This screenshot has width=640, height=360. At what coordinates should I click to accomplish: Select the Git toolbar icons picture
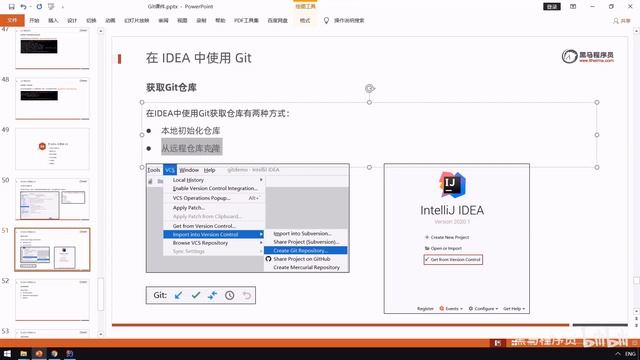coord(201,295)
